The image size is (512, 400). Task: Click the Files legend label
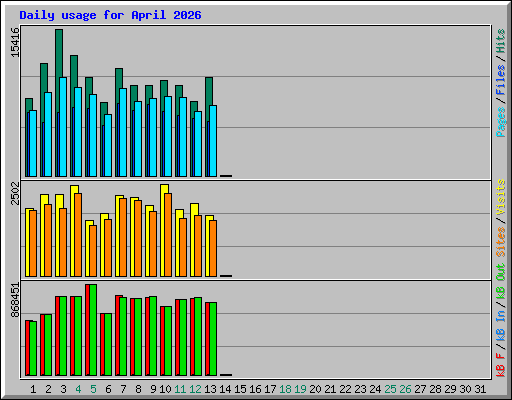coord(501,79)
